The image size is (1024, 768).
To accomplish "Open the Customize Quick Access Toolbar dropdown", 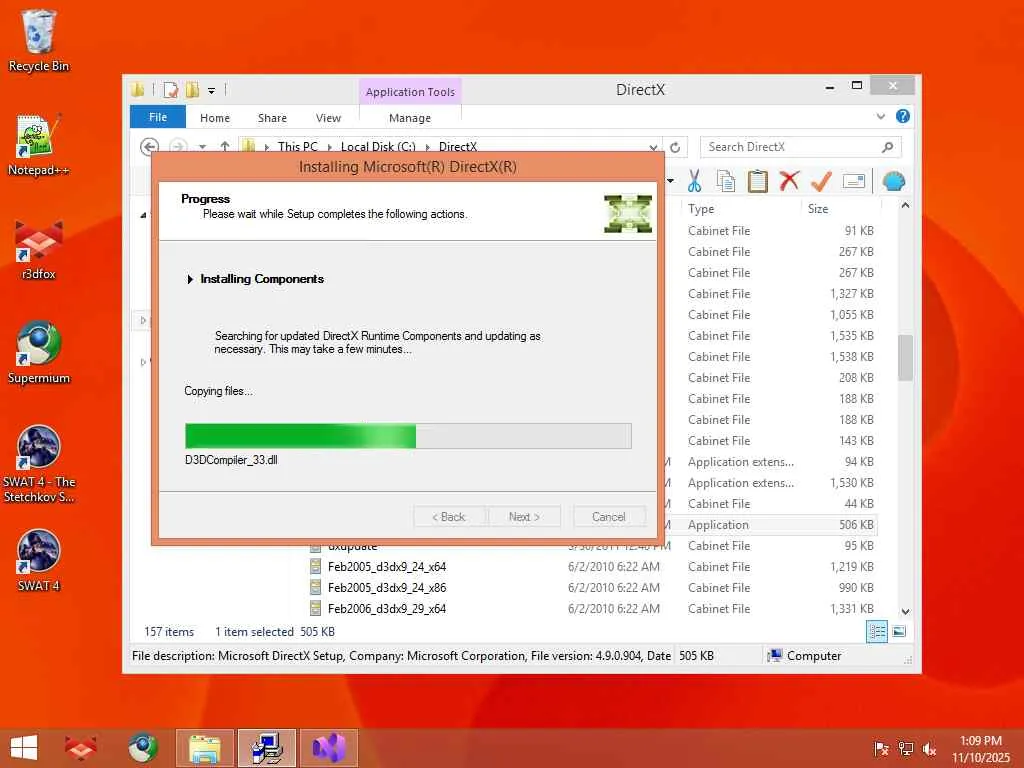I will (212, 91).
